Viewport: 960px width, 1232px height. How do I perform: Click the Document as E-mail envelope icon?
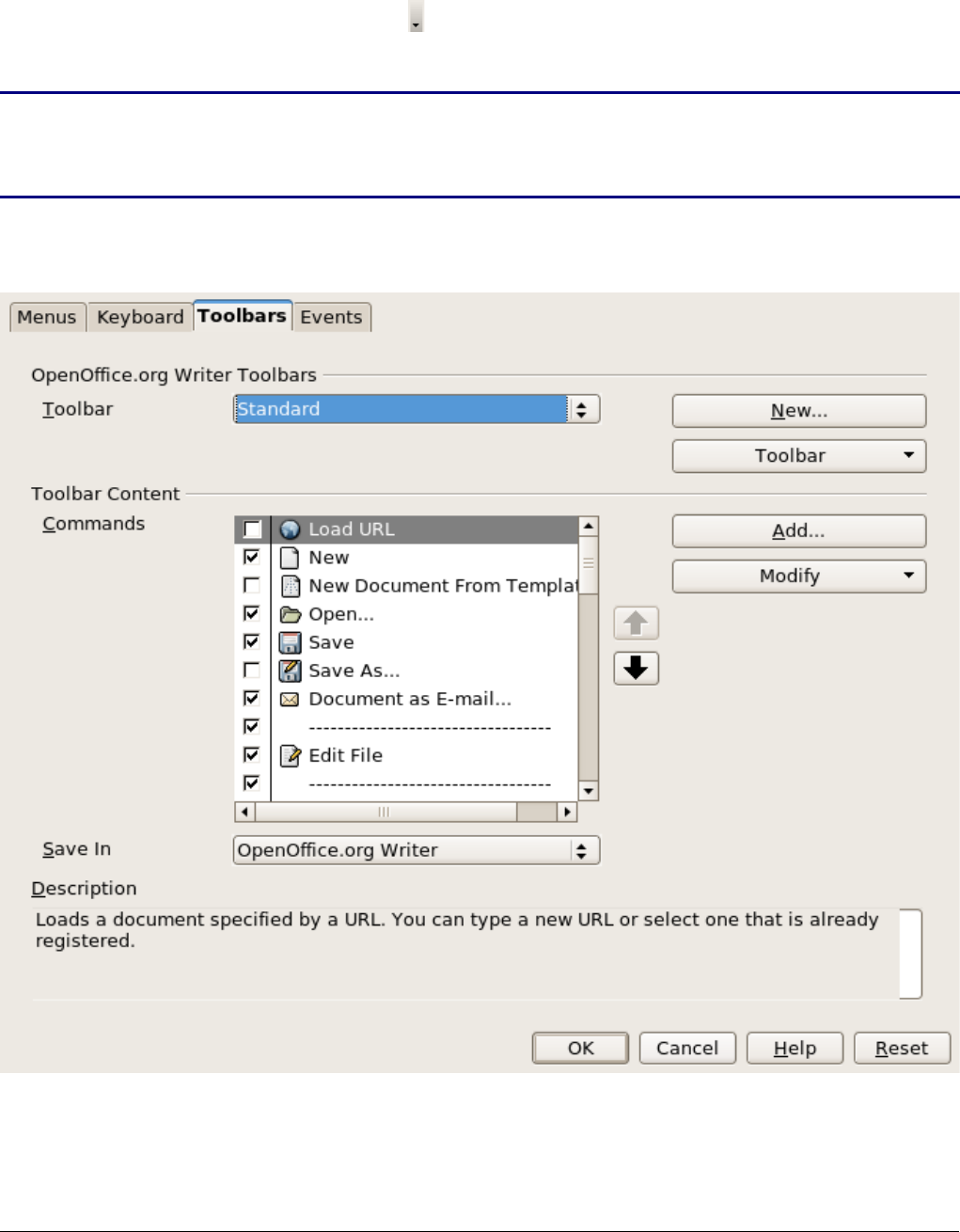coord(290,699)
